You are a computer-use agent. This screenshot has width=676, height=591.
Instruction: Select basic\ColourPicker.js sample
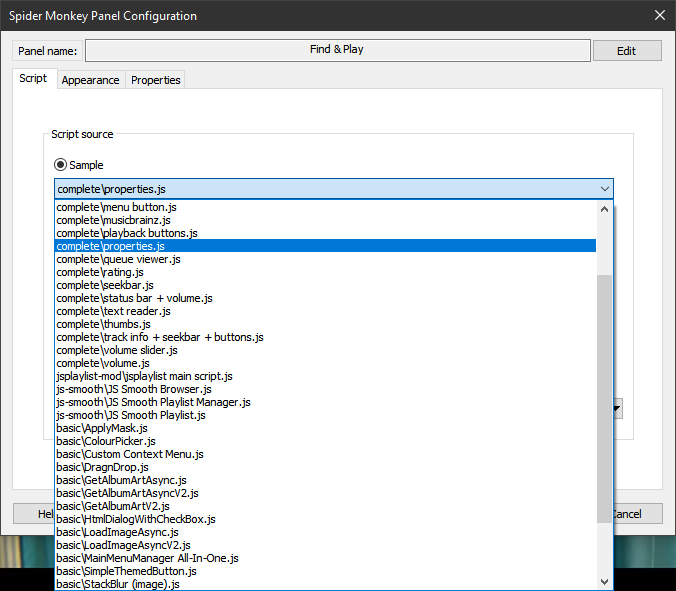point(106,441)
